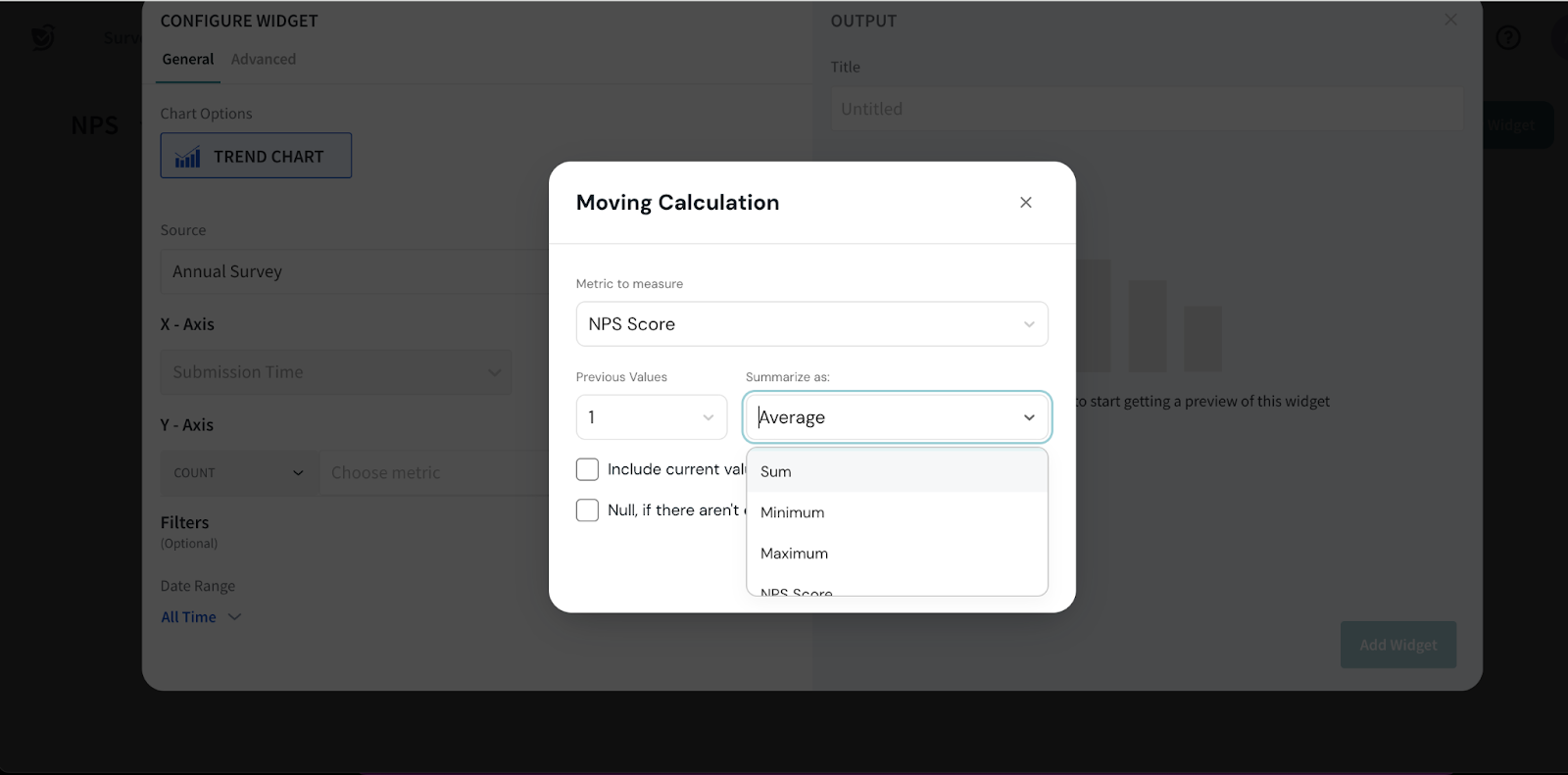
Task: Click the Untitled title input field
Action: [x=1147, y=110]
